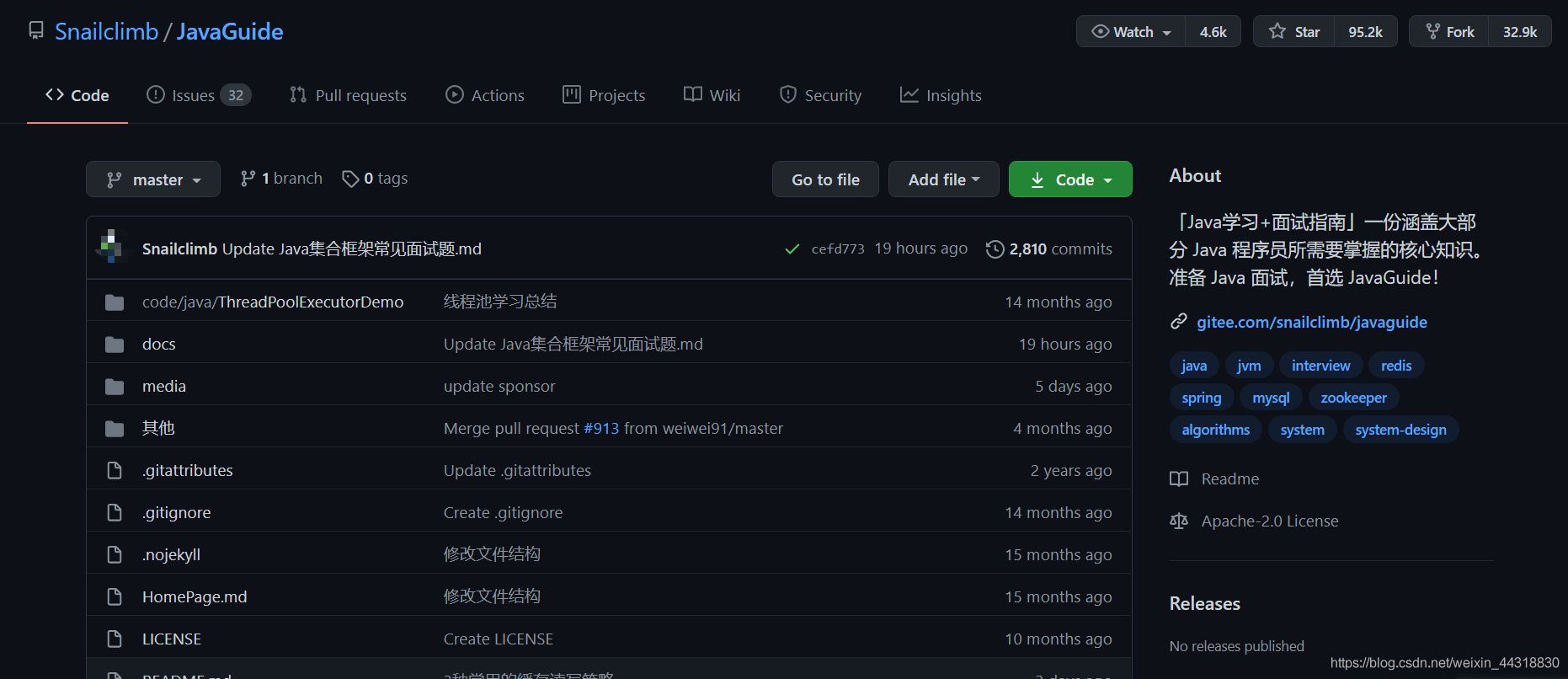Image resolution: width=1568 pixels, height=679 pixels.
Task: Click the repository book icon beside Snailclimb
Action: pyautogui.click(x=36, y=31)
